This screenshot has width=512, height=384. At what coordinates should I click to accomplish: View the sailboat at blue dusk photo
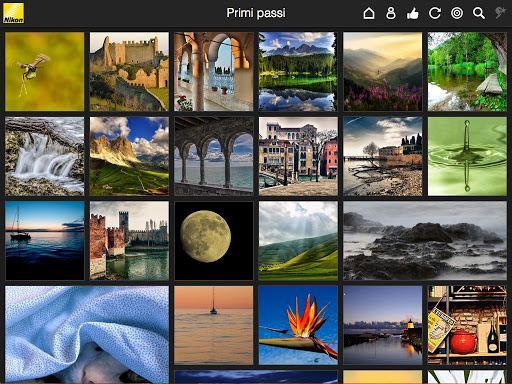[45, 241]
